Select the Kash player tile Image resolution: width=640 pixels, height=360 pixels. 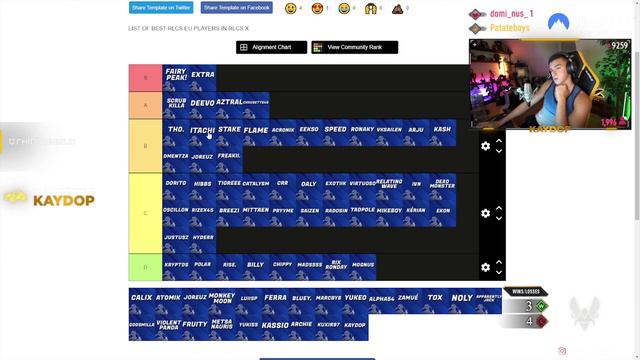(x=442, y=133)
